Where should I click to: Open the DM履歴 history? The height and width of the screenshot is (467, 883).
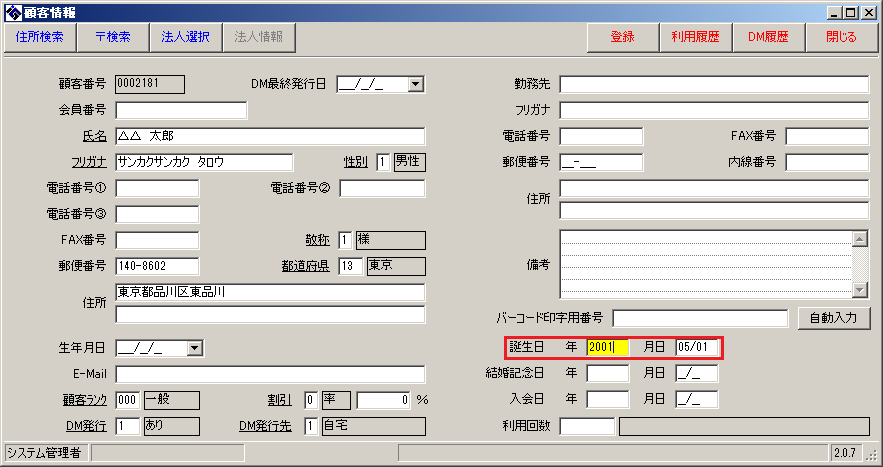(x=768, y=37)
